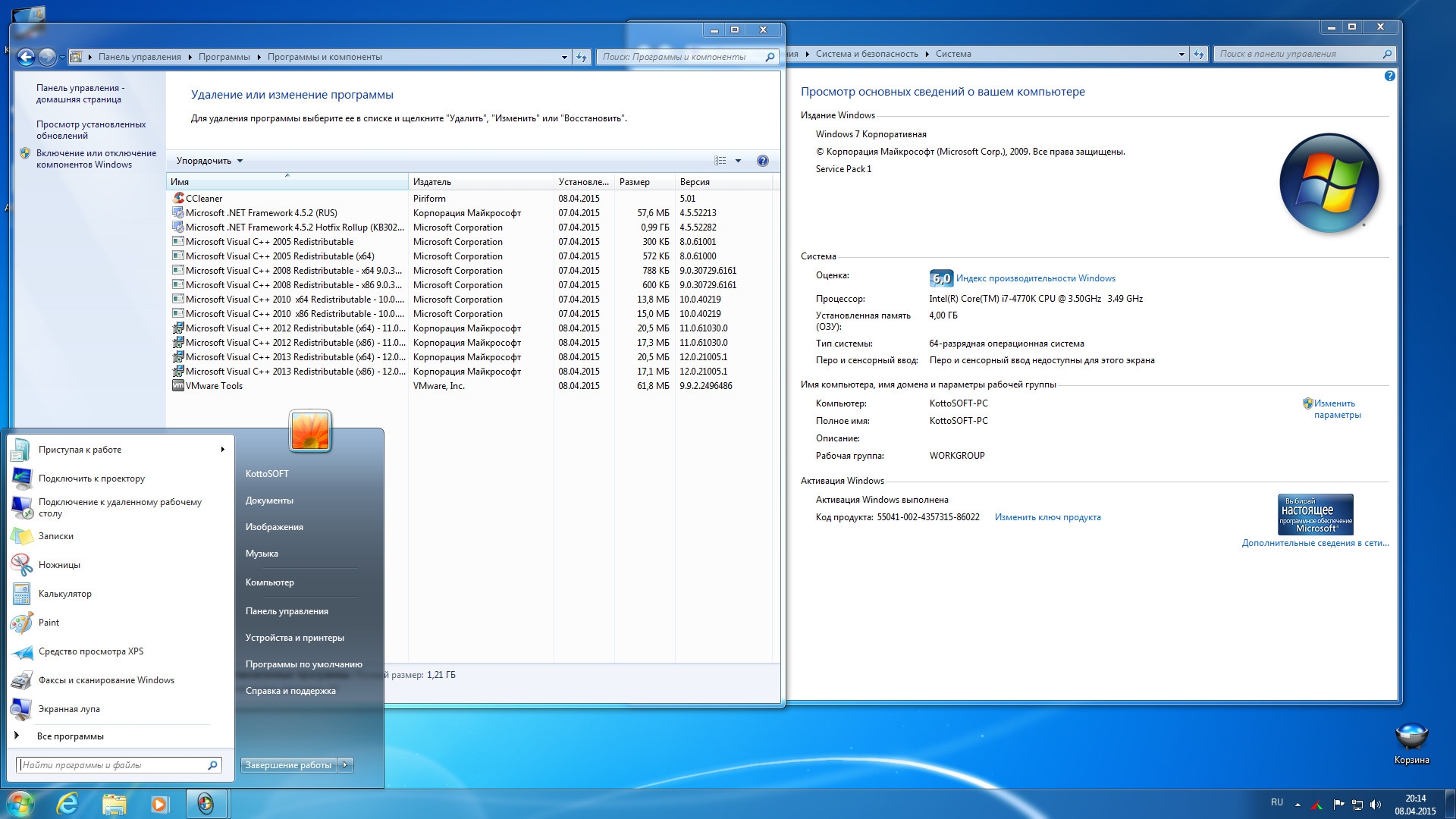Click the Forward arrow in Programs window
Viewport: 1456px width, 819px height.
click(x=47, y=57)
